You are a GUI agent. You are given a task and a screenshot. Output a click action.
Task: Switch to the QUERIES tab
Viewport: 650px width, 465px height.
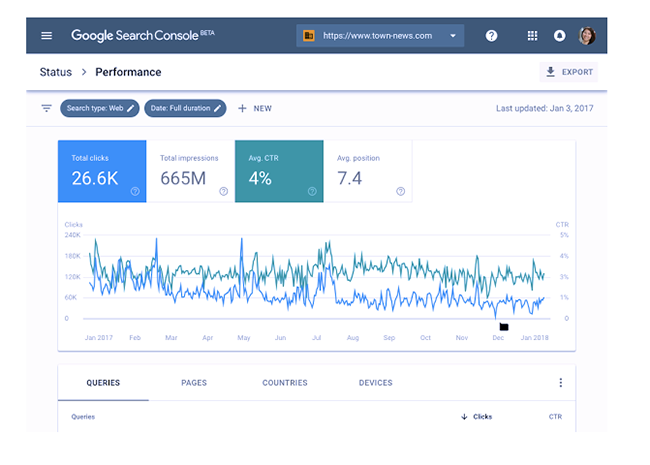pos(103,383)
